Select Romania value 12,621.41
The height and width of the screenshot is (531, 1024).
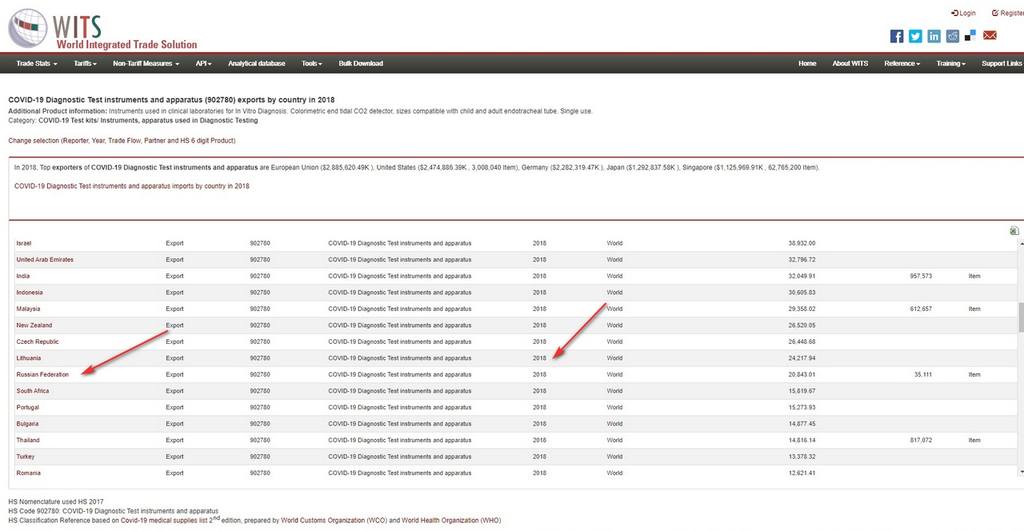(801, 473)
